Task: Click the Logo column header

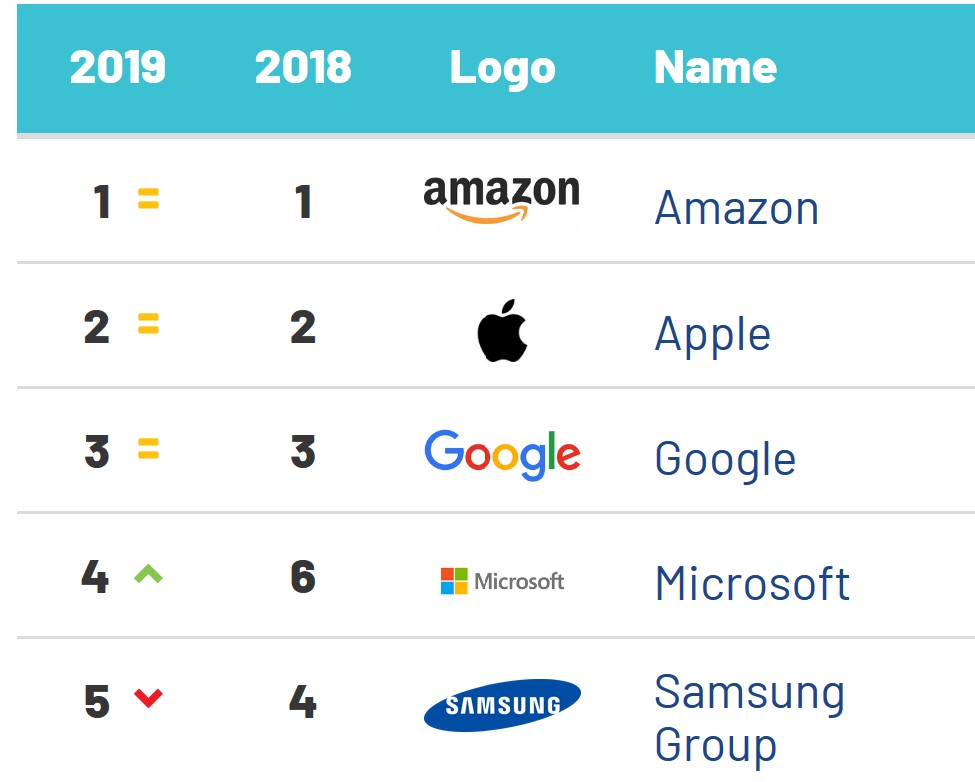Action: click(x=502, y=67)
